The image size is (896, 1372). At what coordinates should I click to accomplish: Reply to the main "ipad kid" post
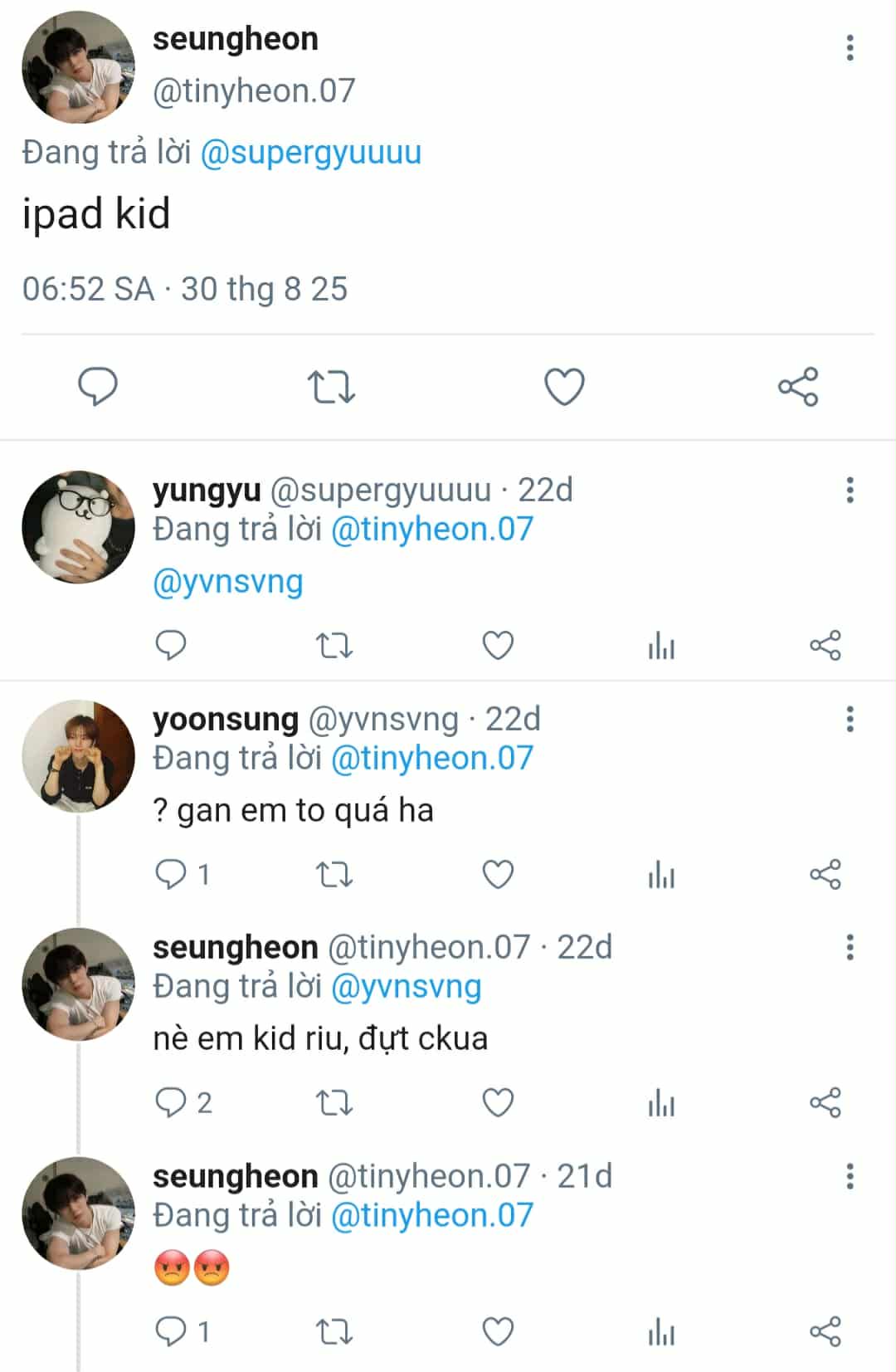(x=98, y=387)
